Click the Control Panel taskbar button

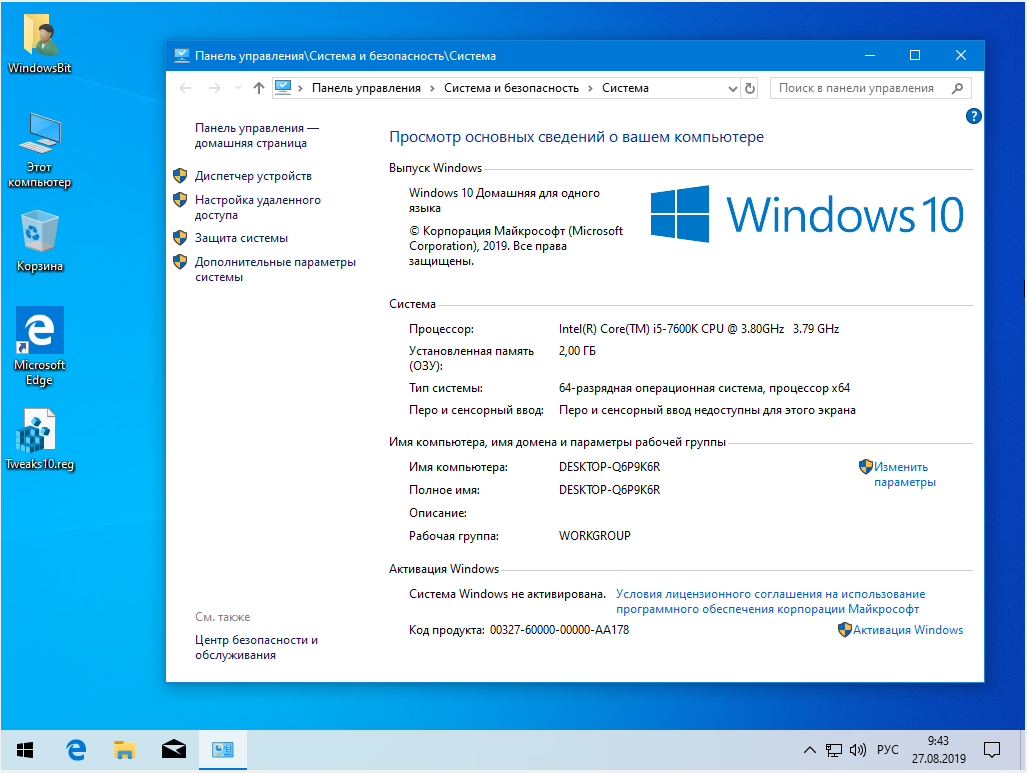(223, 750)
